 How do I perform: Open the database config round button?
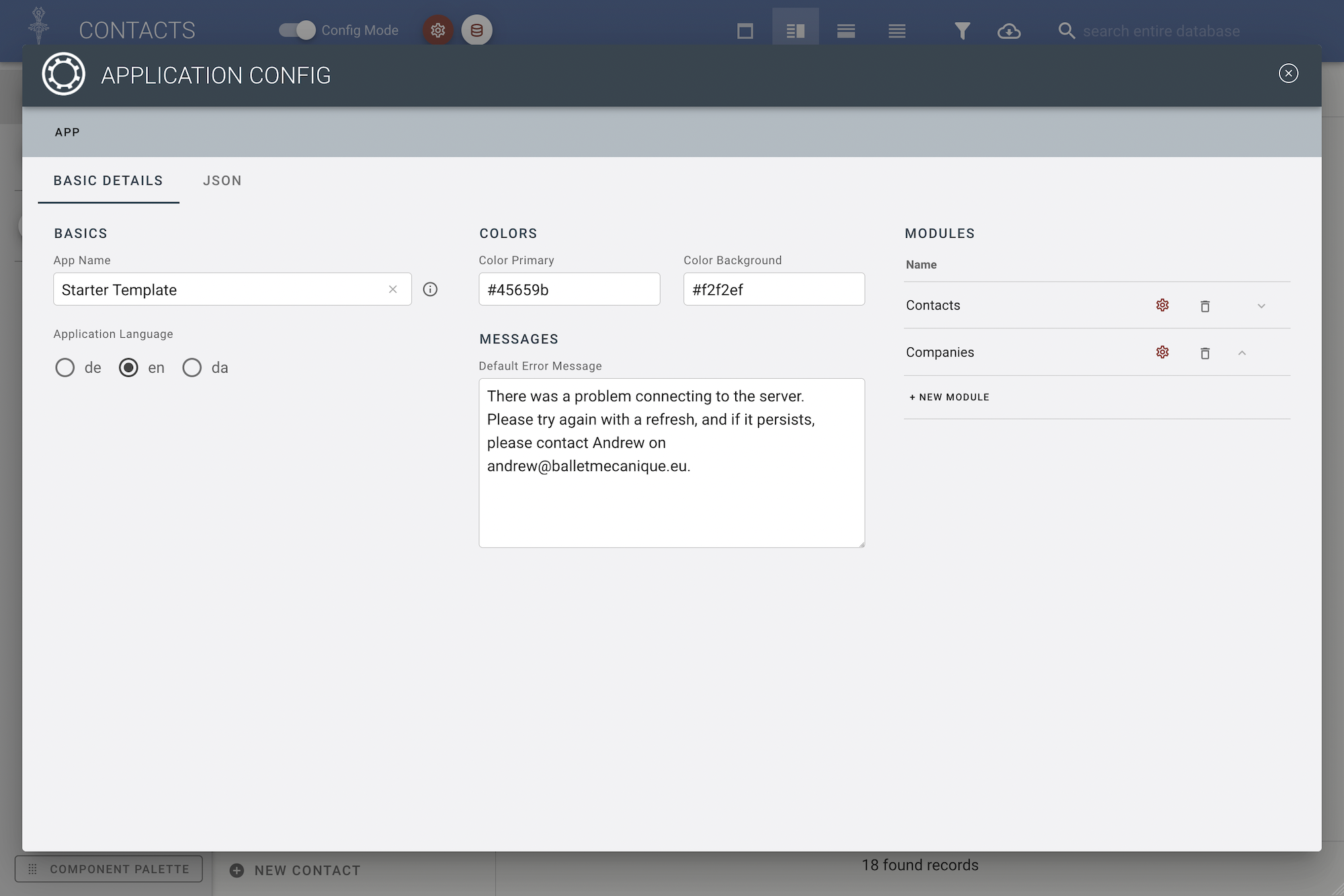point(476,30)
